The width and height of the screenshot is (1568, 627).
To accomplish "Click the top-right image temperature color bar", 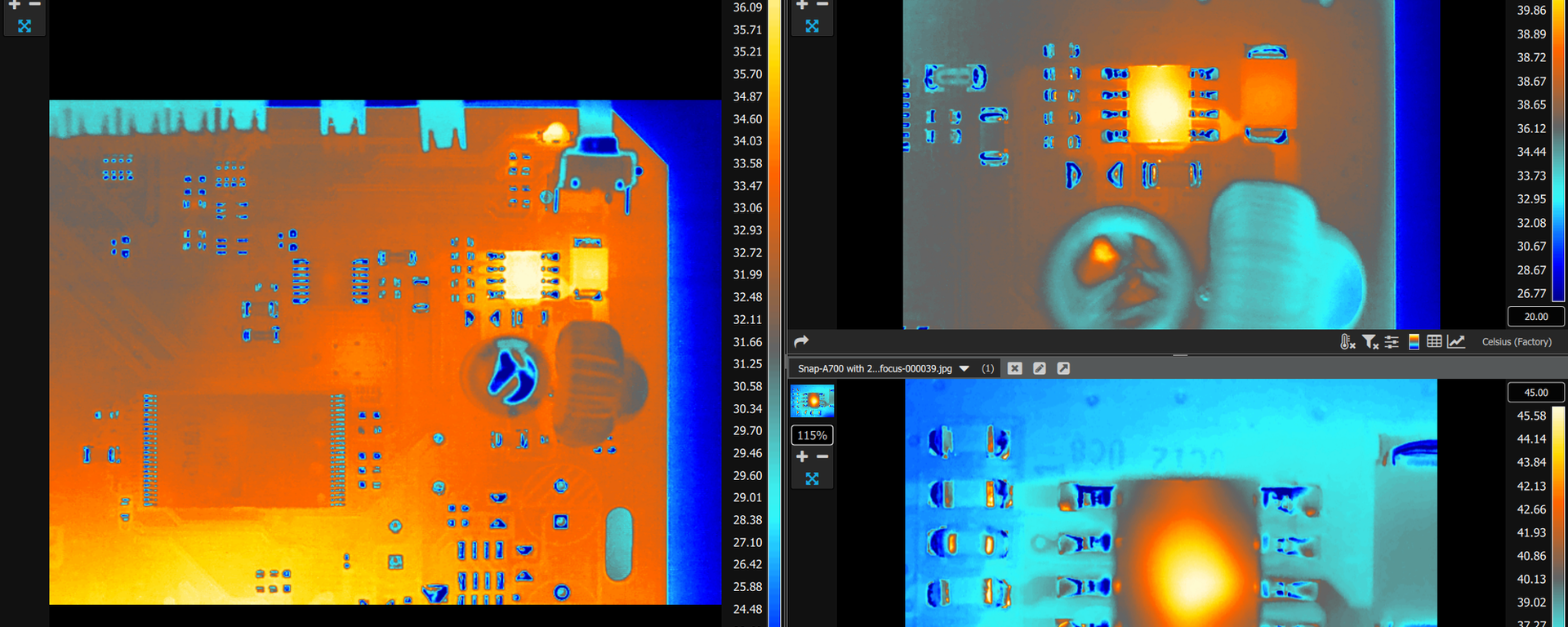I will coord(1558,151).
